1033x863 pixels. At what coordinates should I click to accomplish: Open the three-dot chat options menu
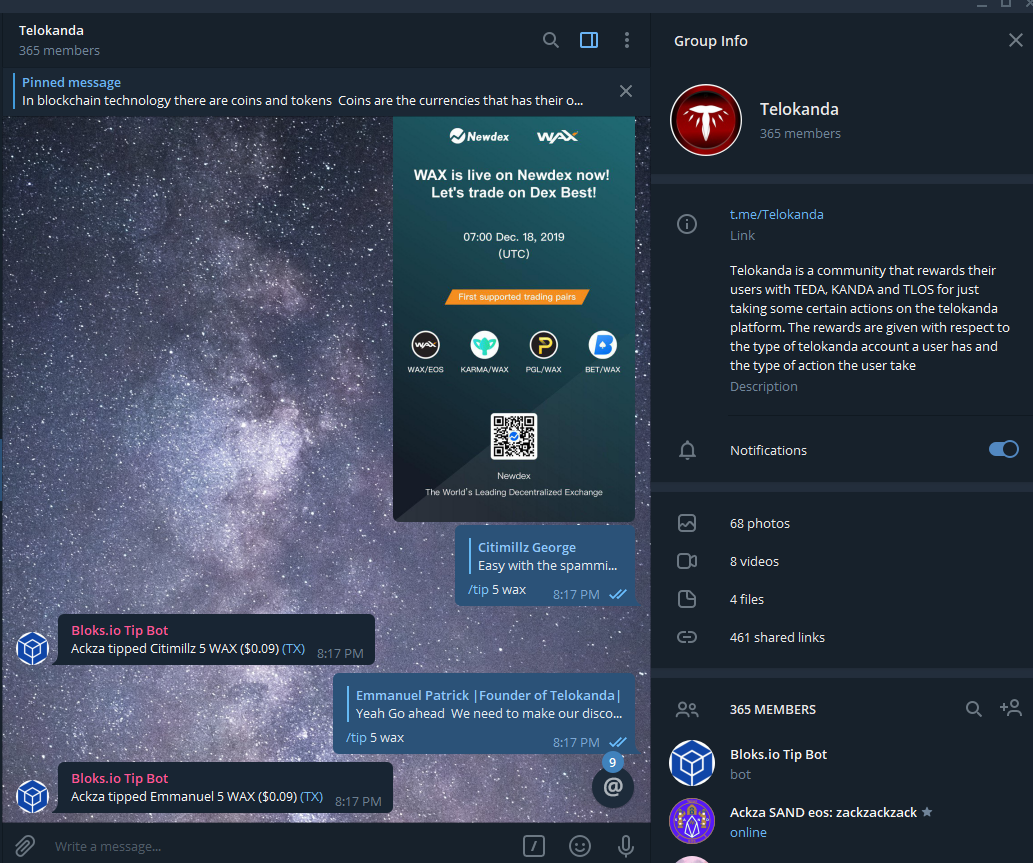627,40
